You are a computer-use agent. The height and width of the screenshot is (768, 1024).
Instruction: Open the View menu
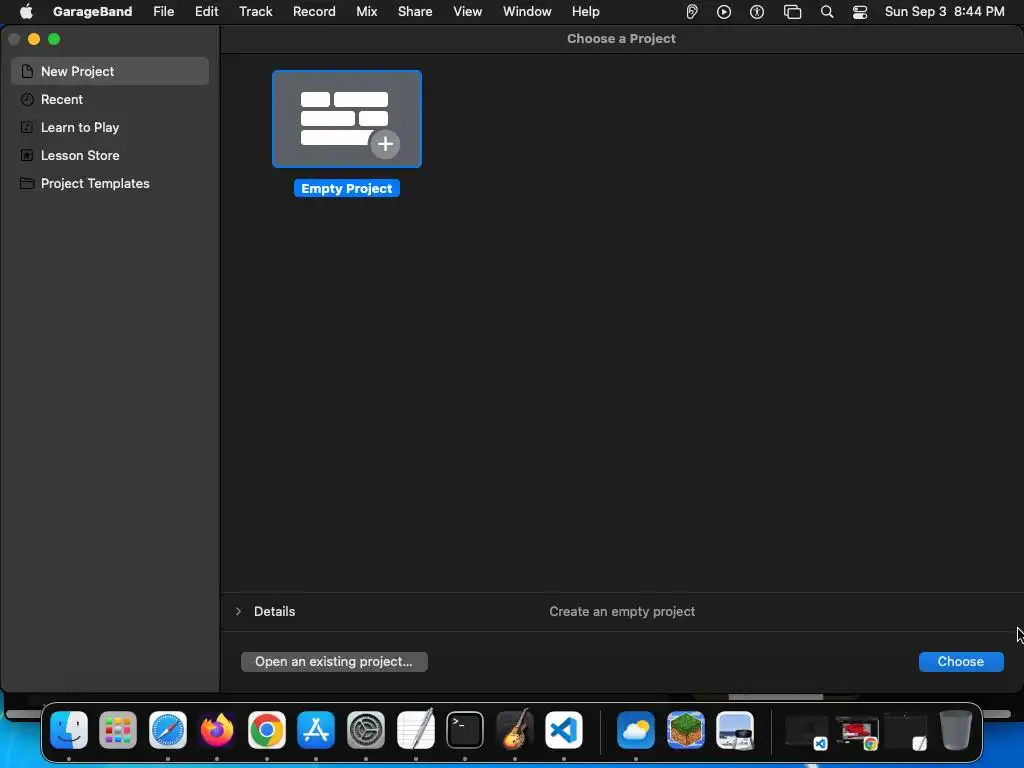click(x=468, y=12)
